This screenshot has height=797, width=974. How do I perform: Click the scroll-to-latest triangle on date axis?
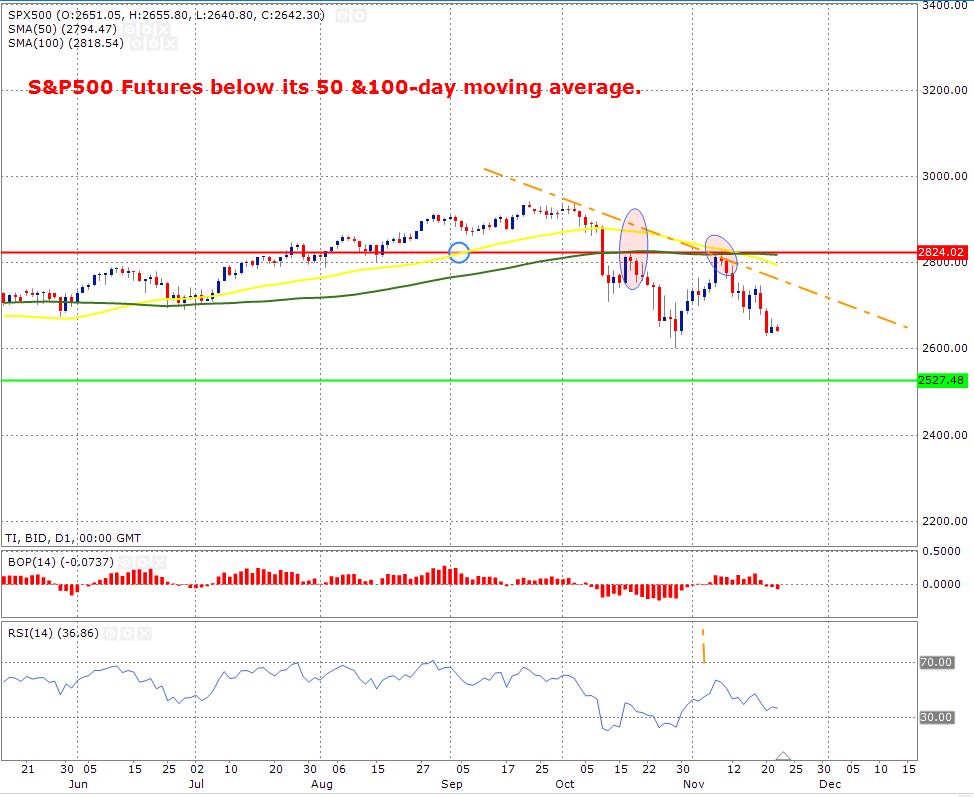pos(783,755)
